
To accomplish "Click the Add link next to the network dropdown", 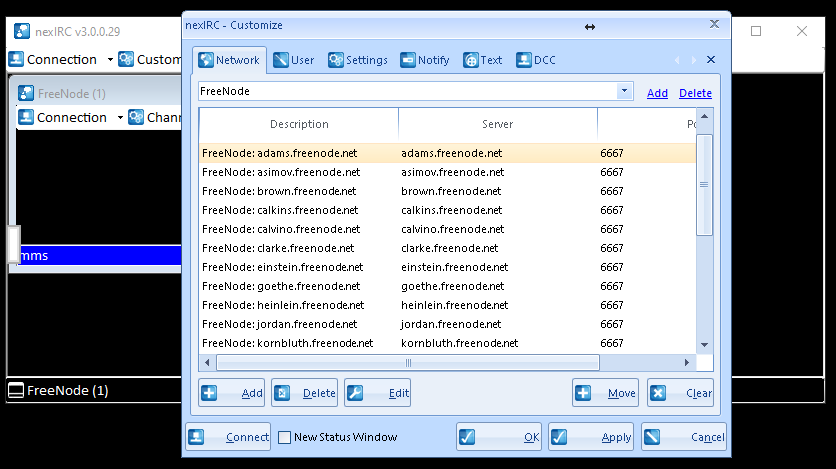I will pos(657,93).
